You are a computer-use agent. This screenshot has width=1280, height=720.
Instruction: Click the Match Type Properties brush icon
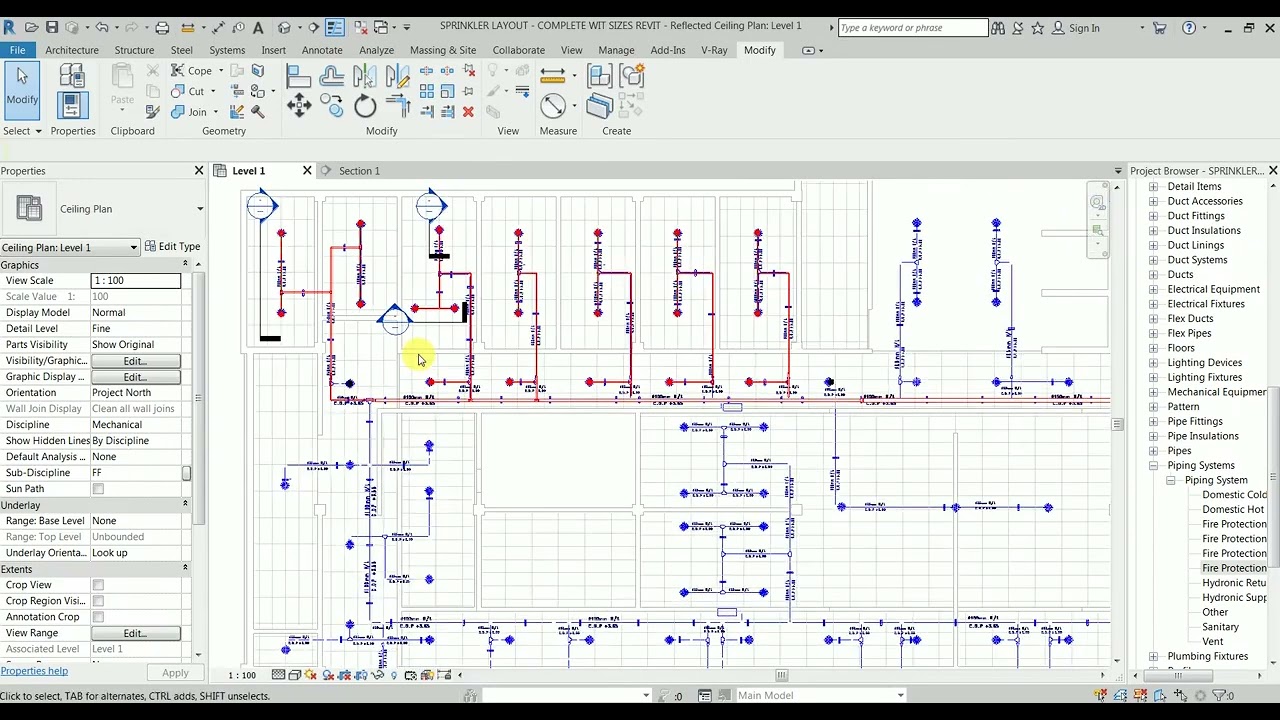153,111
